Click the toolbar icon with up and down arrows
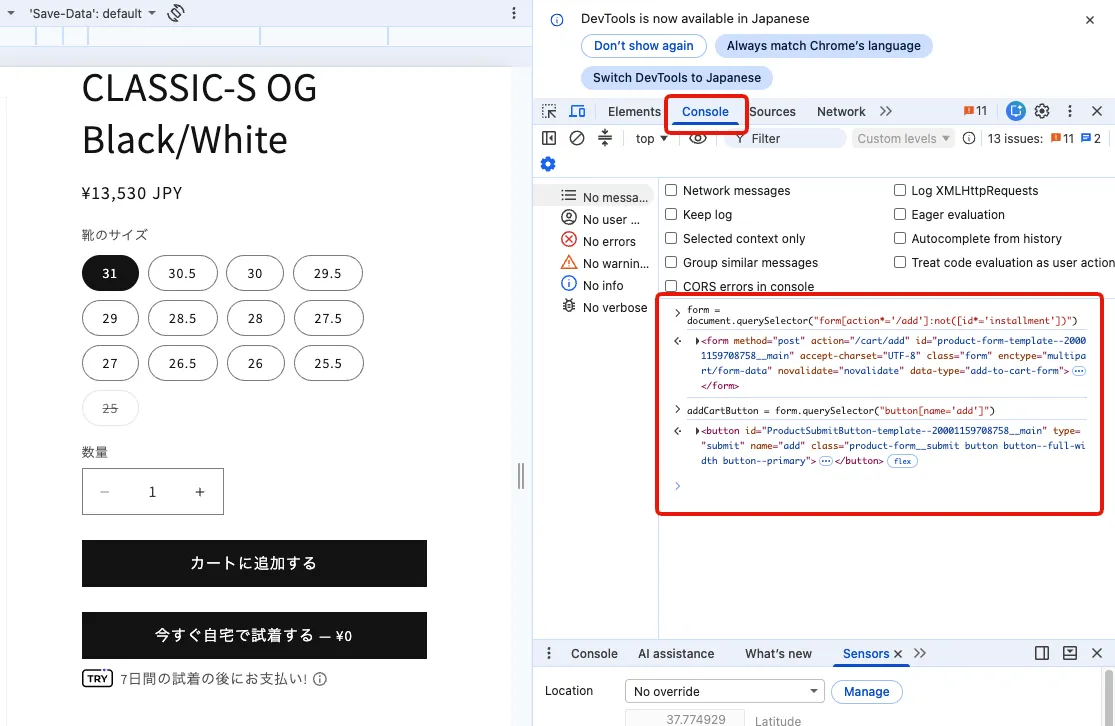Screen dimensions: 1115x726 pyautogui.click(x=604, y=138)
